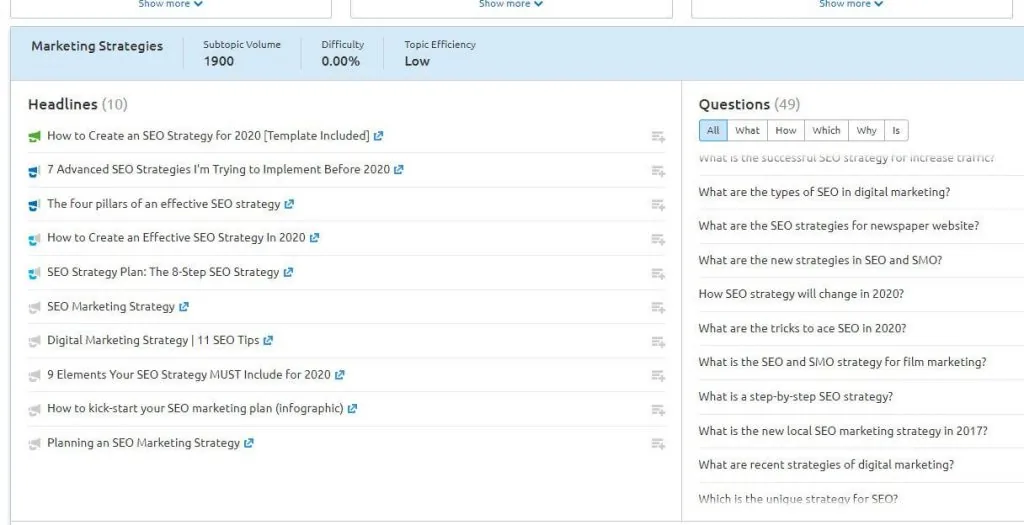This screenshot has width=1024, height=525.
Task: Filter questions by Is
Action: pos(896,131)
